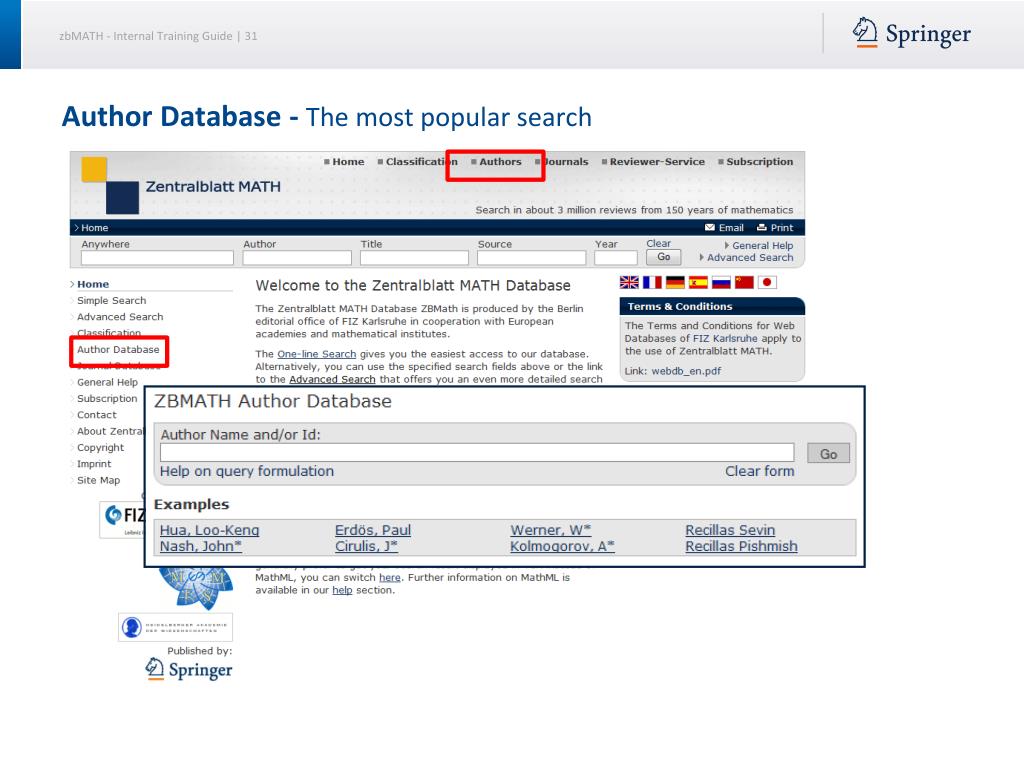Open Subscription in left sidebar
This screenshot has width=1024, height=768.
(x=107, y=398)
